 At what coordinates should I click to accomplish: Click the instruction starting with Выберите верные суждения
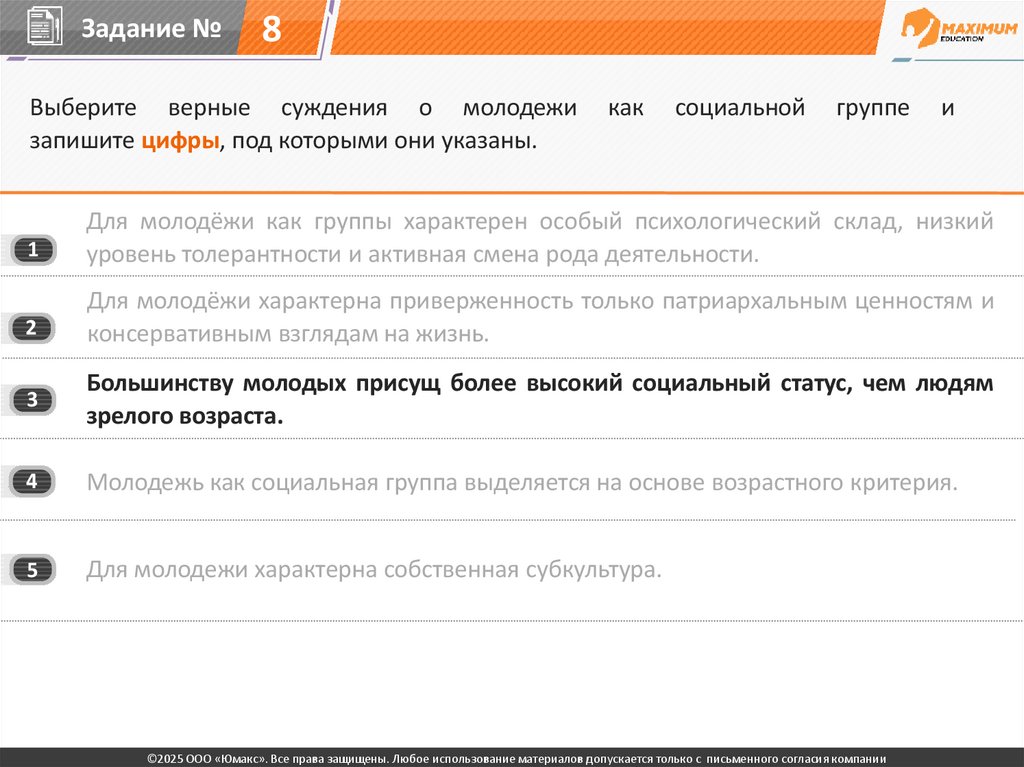(492, 124)
